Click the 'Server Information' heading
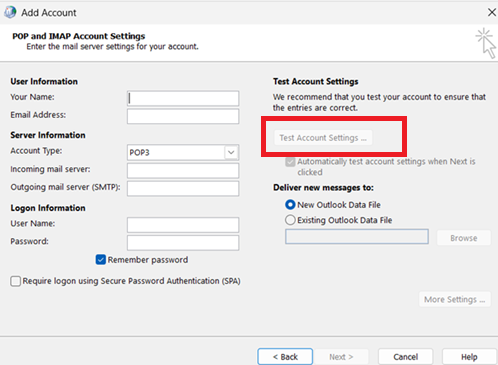The image size is (498, 365). pyautogui.click(x=48, y=135)
